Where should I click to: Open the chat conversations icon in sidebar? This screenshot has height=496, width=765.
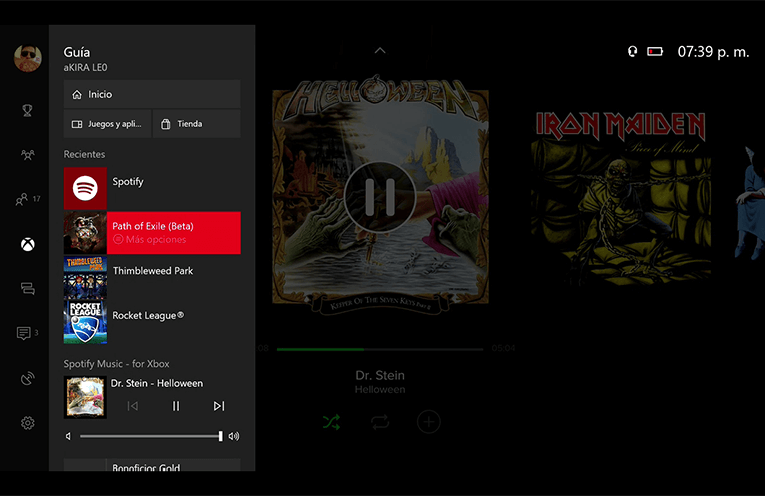point(28,289)
